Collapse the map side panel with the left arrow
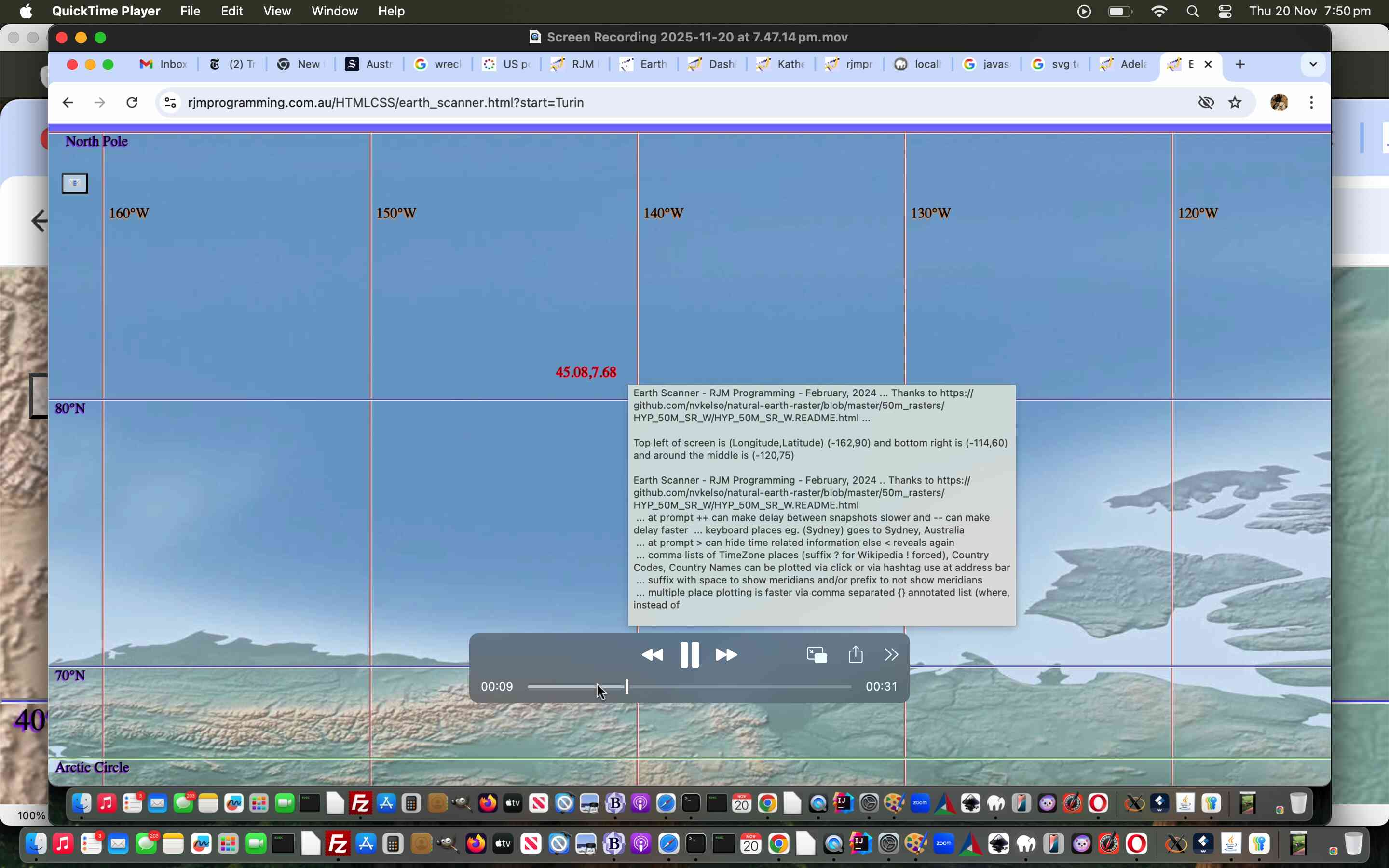This screenshot has width=1389, height=868. tap(38, 220)
